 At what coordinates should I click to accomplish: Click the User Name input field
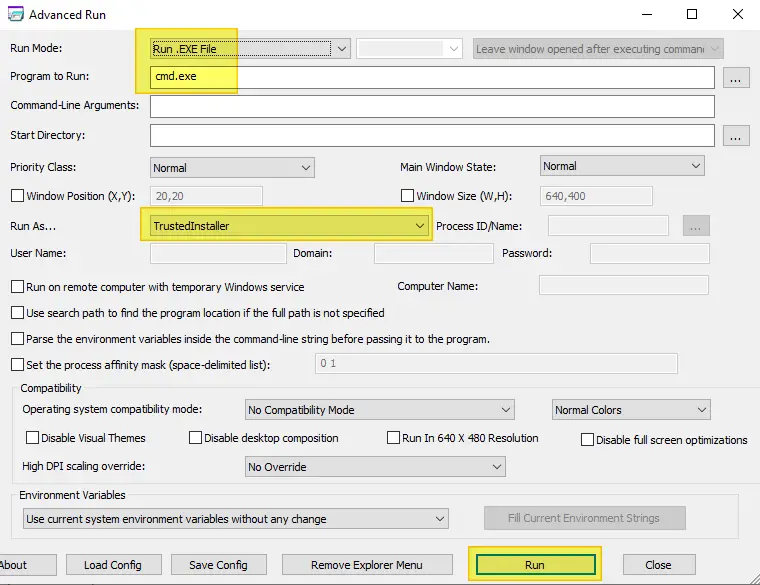[218, 253]
